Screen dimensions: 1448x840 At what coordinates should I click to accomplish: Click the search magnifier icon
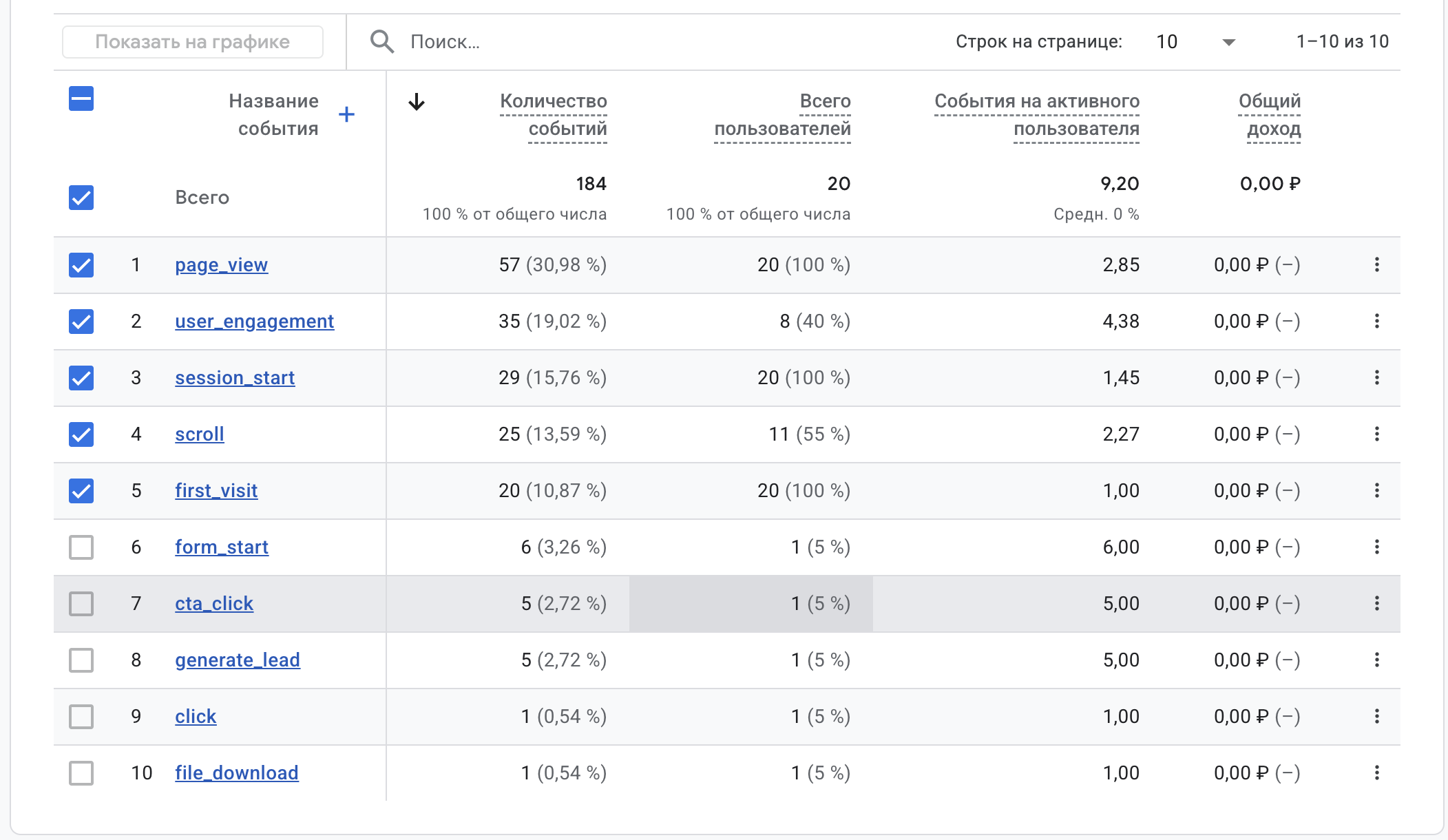pyautogui.click(x=382, y=42)
